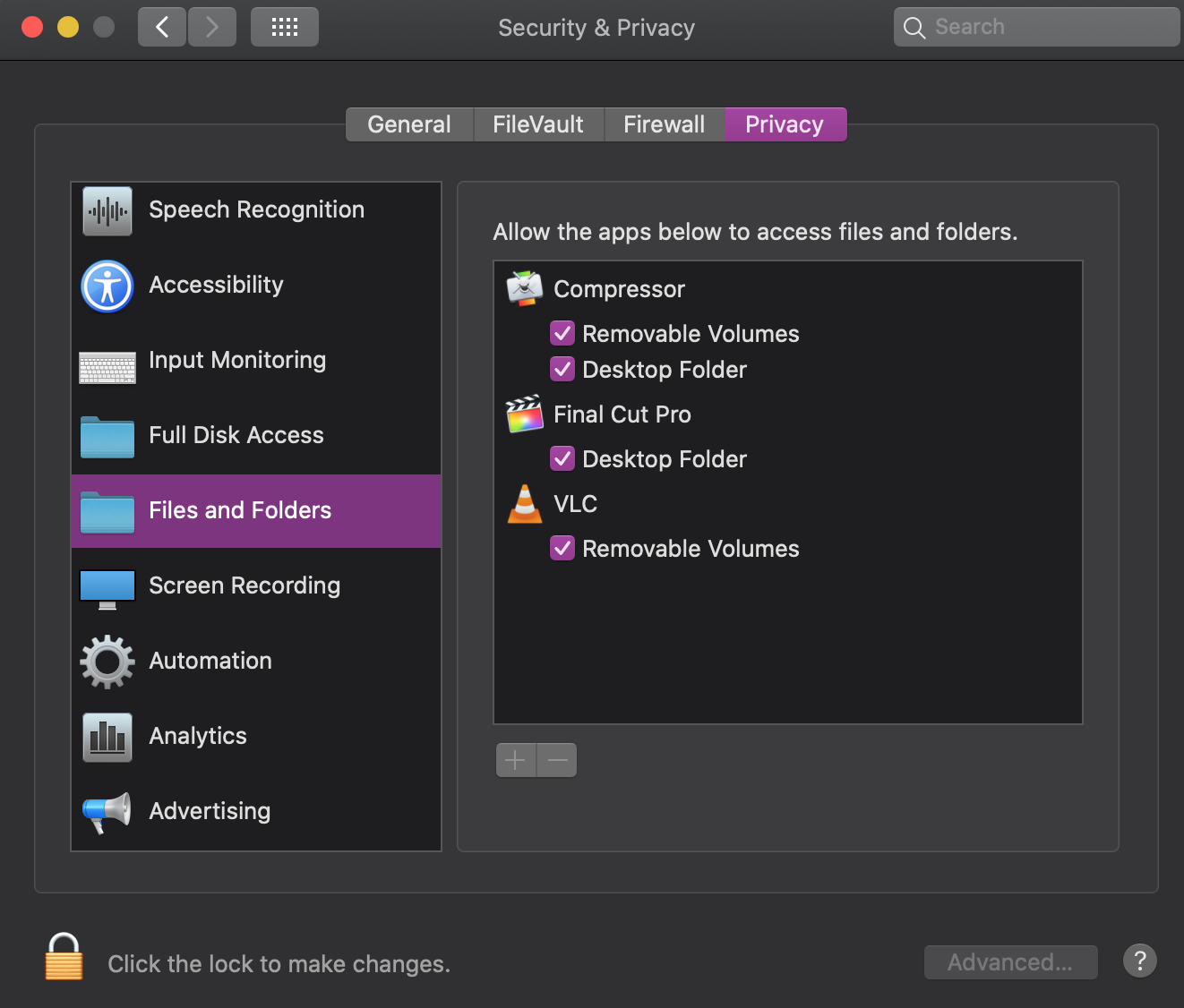The image size is (1184, 1008).
Task: Click the Compressor app icon
Action: (525, 288)
